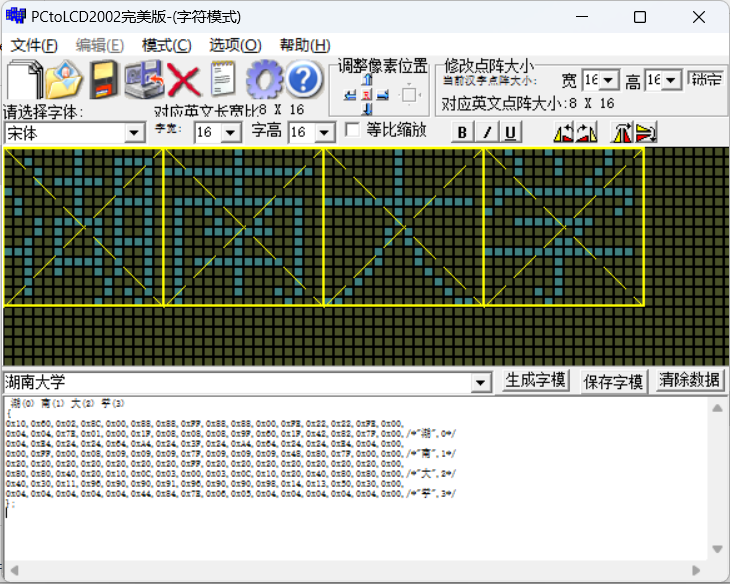Click the horizontal scrollbar right arrow
The image size is (730, 584).
(x=696, y=570)
